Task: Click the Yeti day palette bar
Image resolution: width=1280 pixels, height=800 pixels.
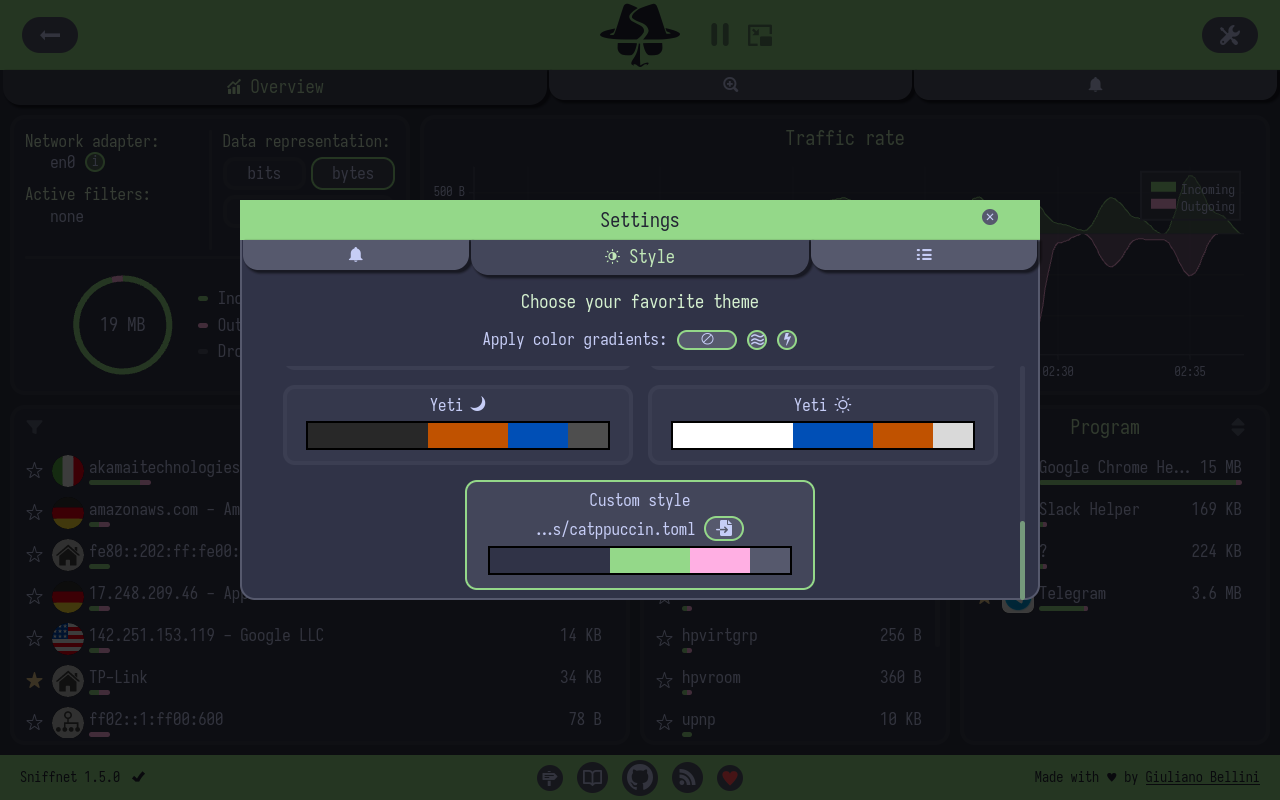Action: (x=823, y=435)
